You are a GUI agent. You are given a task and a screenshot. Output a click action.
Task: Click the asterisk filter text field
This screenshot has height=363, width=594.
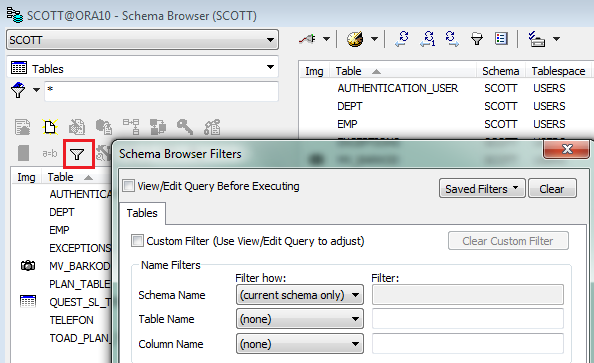tap(161, 91)
